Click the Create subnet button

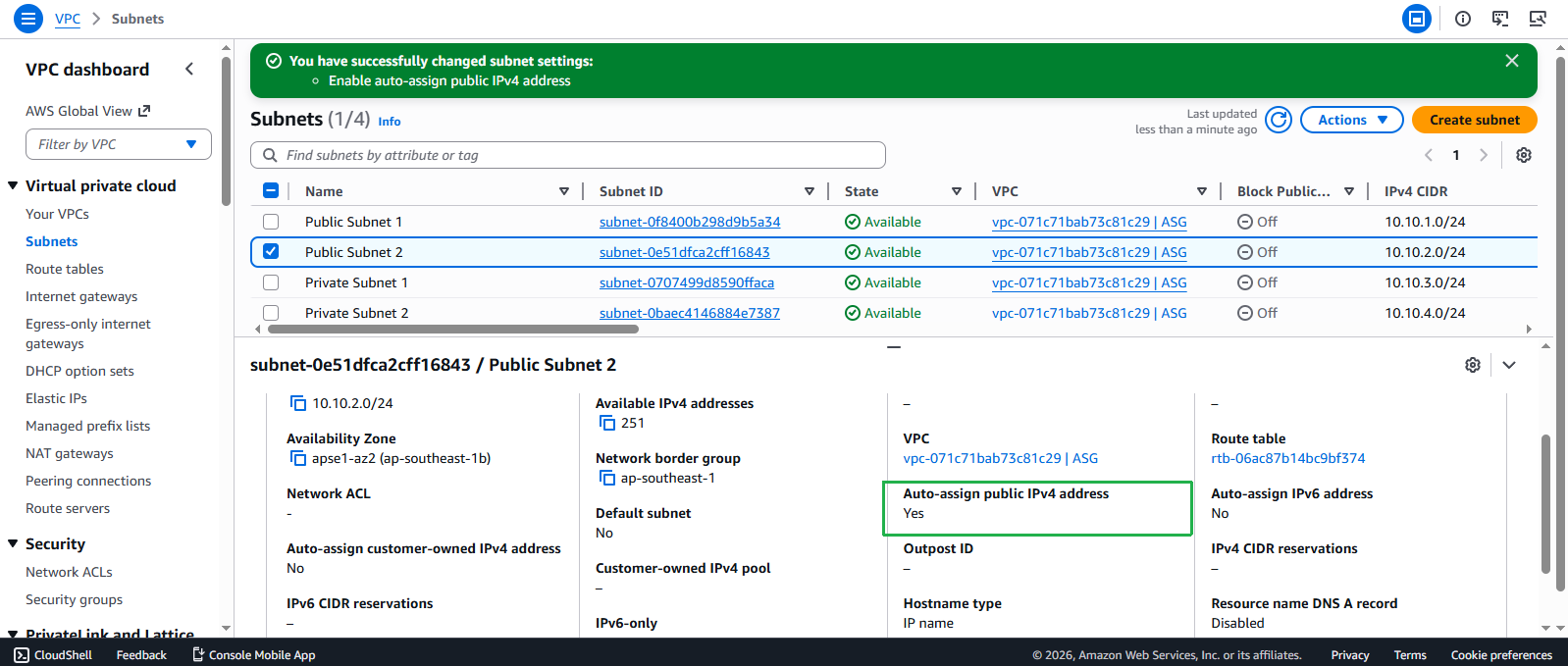pyautogui.click(x=1475, y=120)
